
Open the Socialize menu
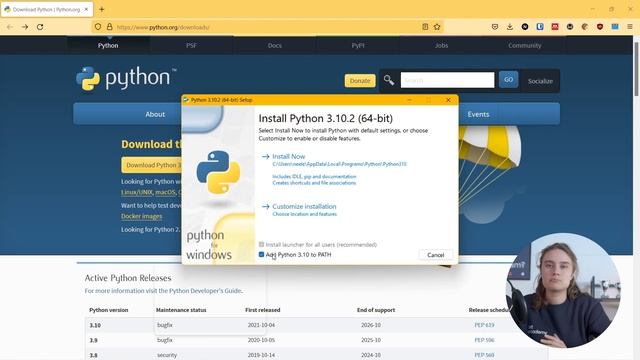point(540,81)
